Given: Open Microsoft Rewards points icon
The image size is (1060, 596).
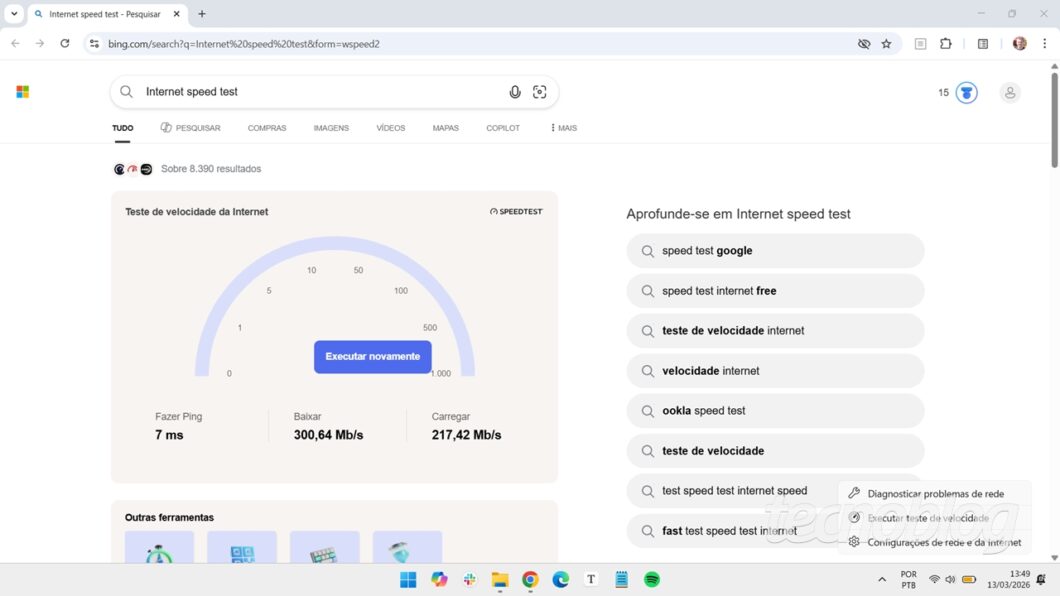Looking at the screenshot, I should pyautogui.click(x=965, y=92).
